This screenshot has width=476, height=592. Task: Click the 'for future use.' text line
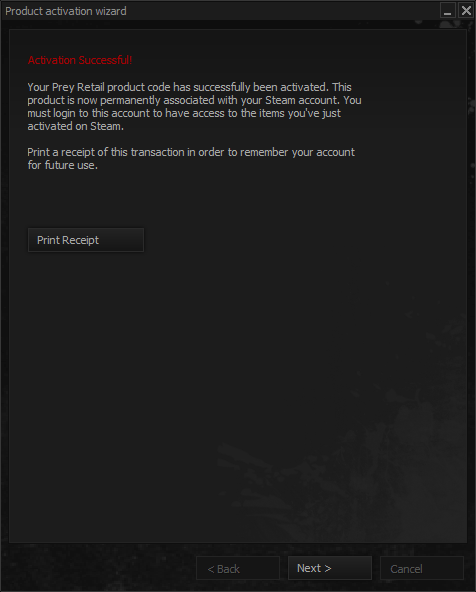(63, 165)
